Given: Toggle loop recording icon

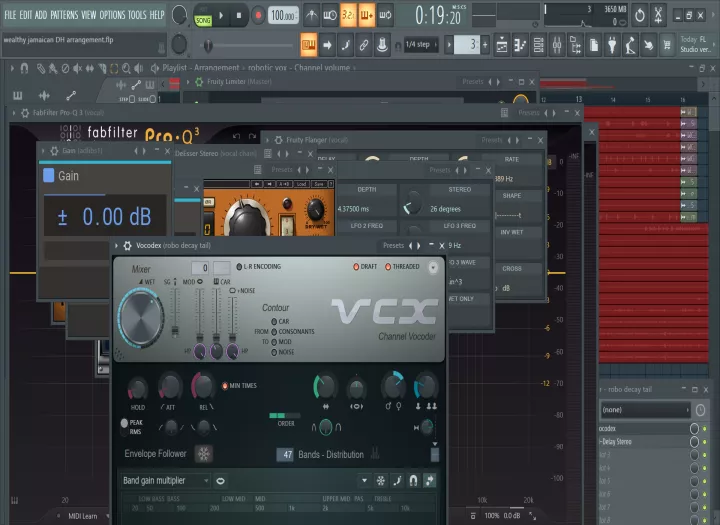Looking at the screenshot, I should point(385,15).
